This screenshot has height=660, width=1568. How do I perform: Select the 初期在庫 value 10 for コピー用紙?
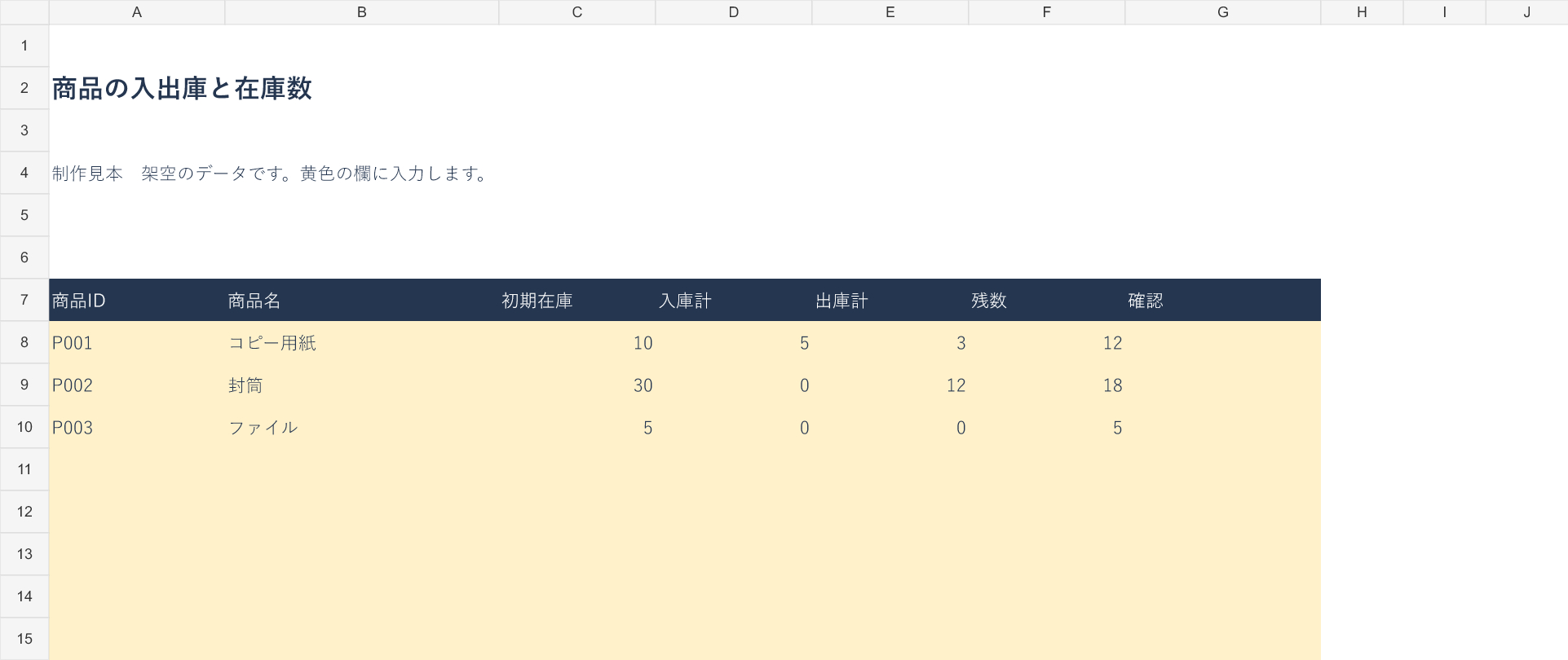577,343
